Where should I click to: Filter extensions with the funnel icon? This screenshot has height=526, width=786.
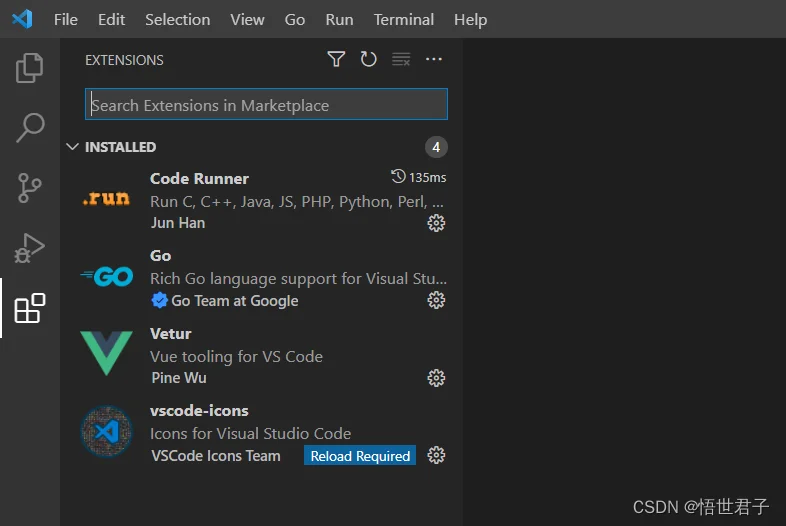coord(336,59)
